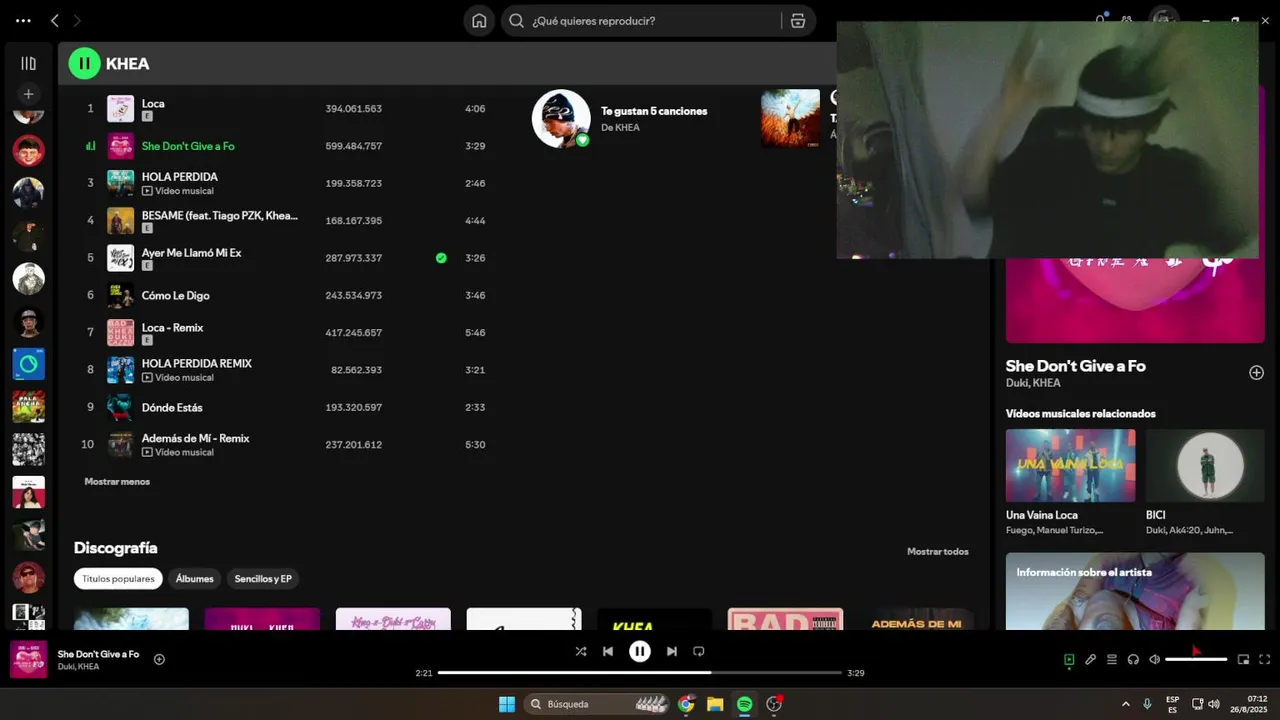Open Chrome from the taskbar
This screenshot has width=1280, height=720.
pyautogui.click(x=686, y=704)
